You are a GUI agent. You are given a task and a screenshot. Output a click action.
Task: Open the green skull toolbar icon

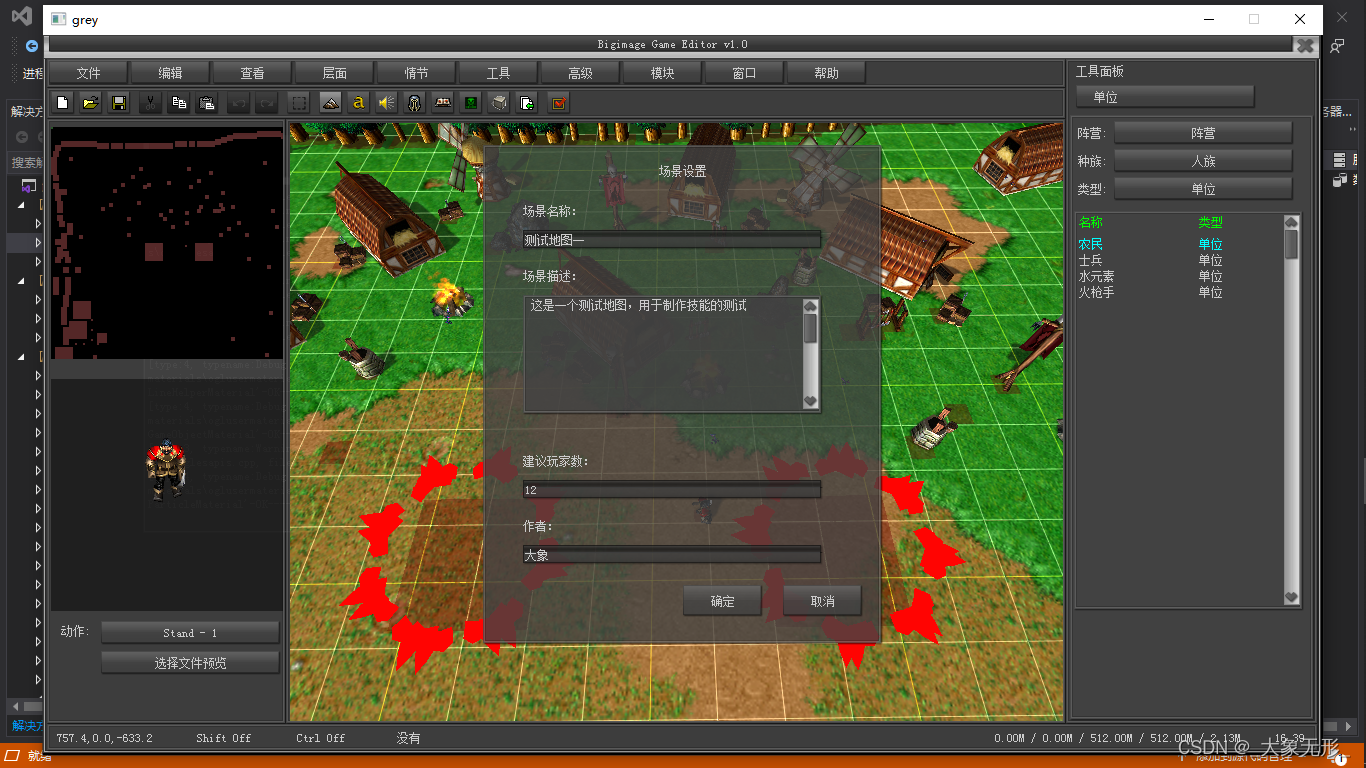tap(471, 102)
